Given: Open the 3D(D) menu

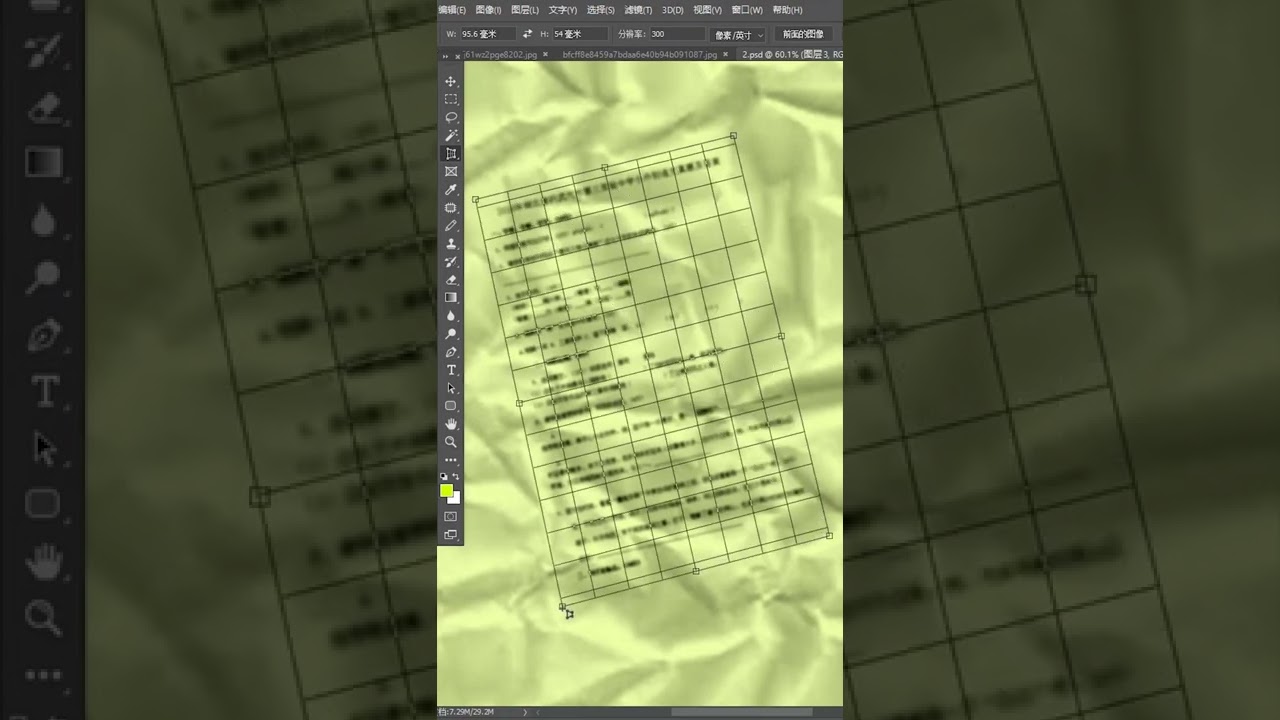Looking at the screenshot, I should [673, 10].
